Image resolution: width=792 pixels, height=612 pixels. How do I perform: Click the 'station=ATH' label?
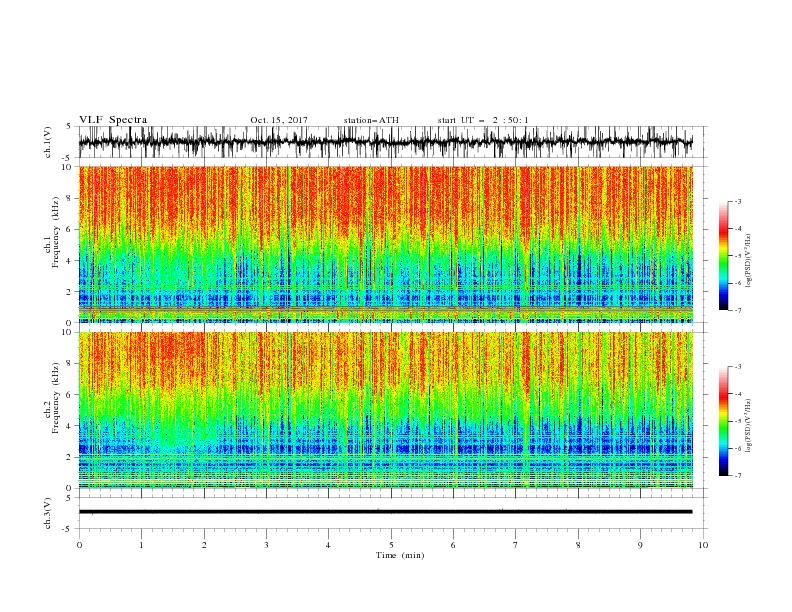pyautogui.click(x=371, y=120)
